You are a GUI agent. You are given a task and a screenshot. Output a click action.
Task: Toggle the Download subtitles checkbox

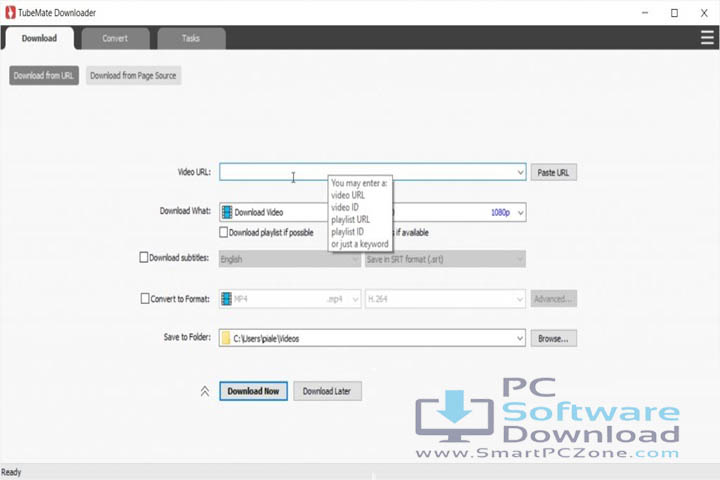144,257
